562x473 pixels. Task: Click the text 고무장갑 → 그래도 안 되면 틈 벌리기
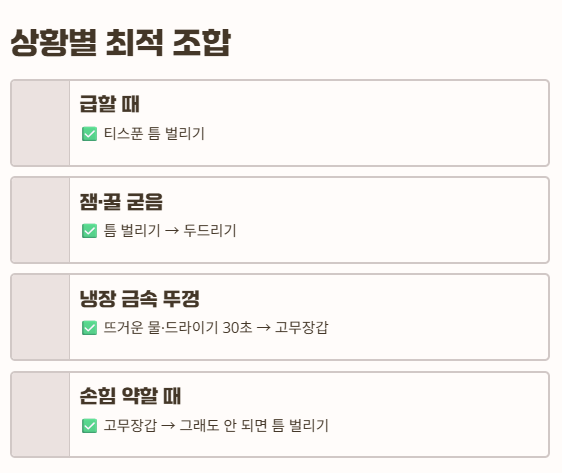tap(216, 425)
